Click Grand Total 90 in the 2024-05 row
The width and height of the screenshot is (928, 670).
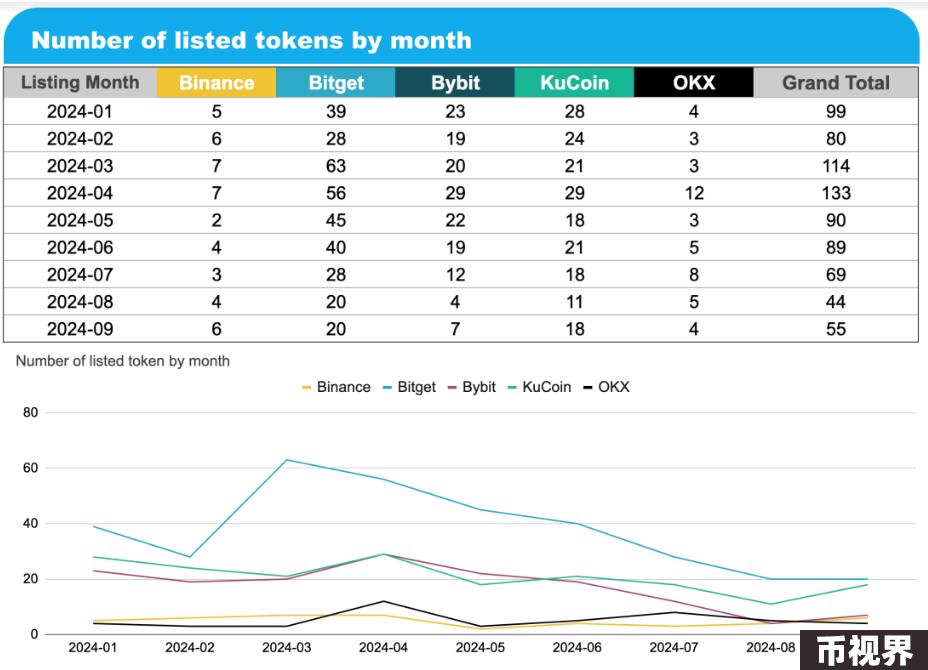point(836,220)
